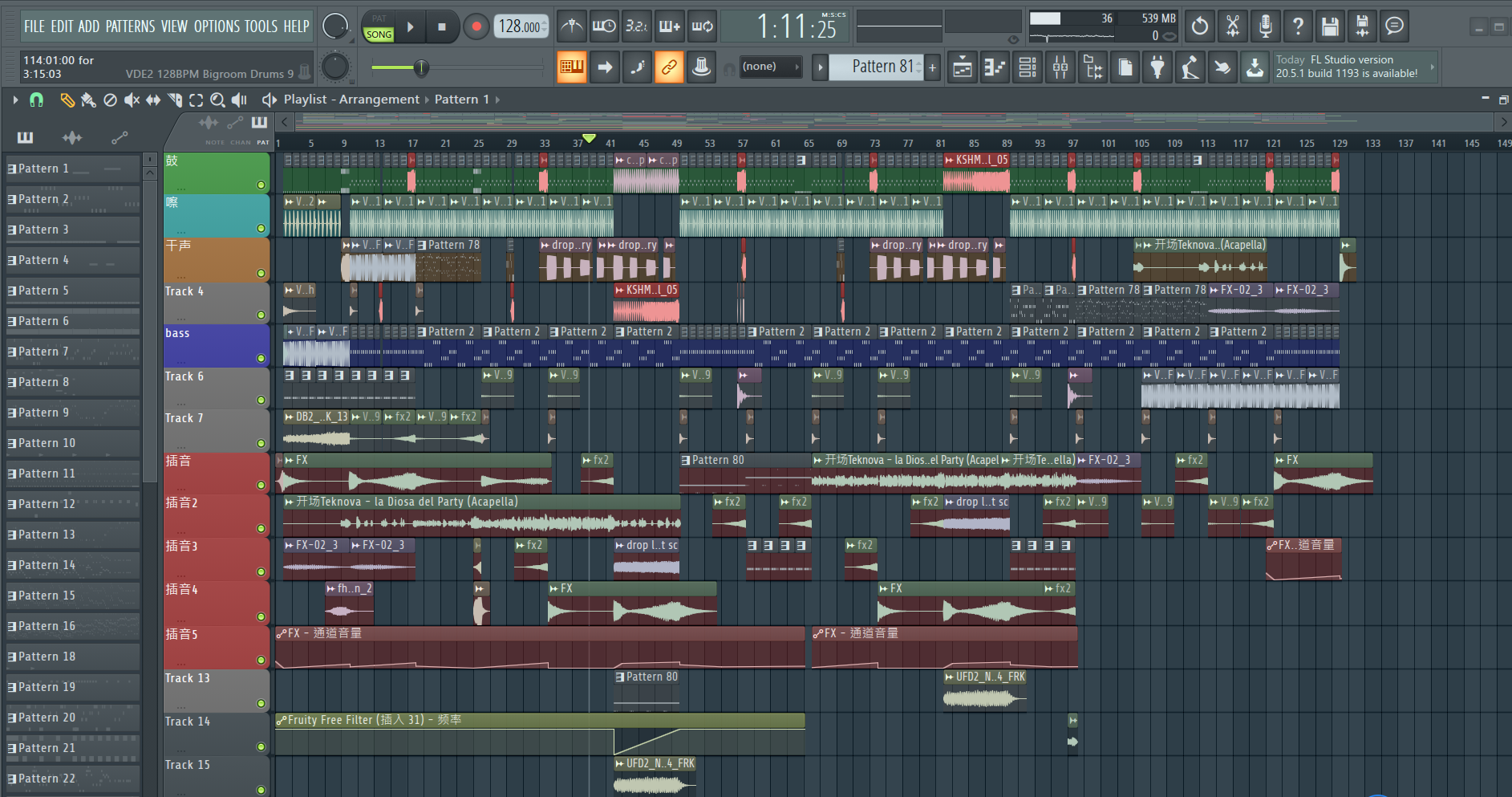Expand the playlist menu arrow
This screenshot has height=797, width=1512.
point(15,100)
